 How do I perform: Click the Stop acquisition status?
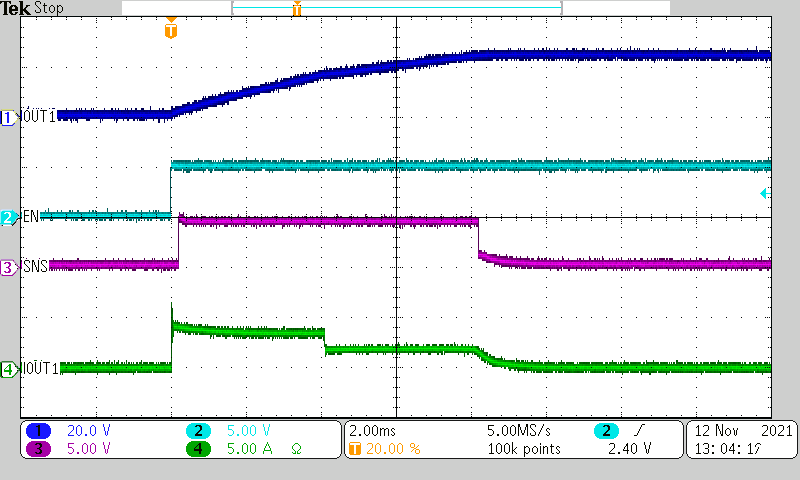click(49, 8)
